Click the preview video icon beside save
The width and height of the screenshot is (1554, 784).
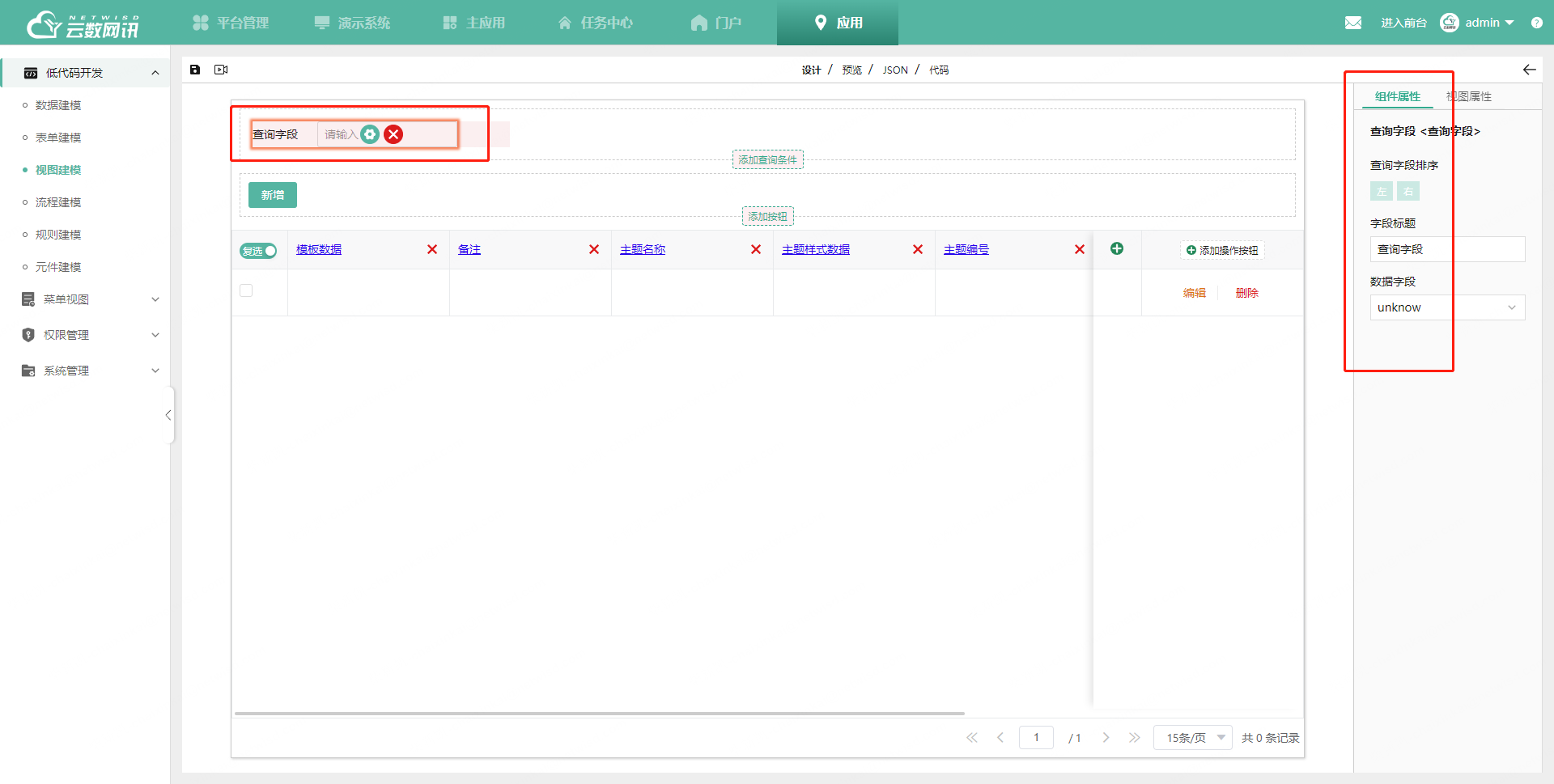coord(221,70)
